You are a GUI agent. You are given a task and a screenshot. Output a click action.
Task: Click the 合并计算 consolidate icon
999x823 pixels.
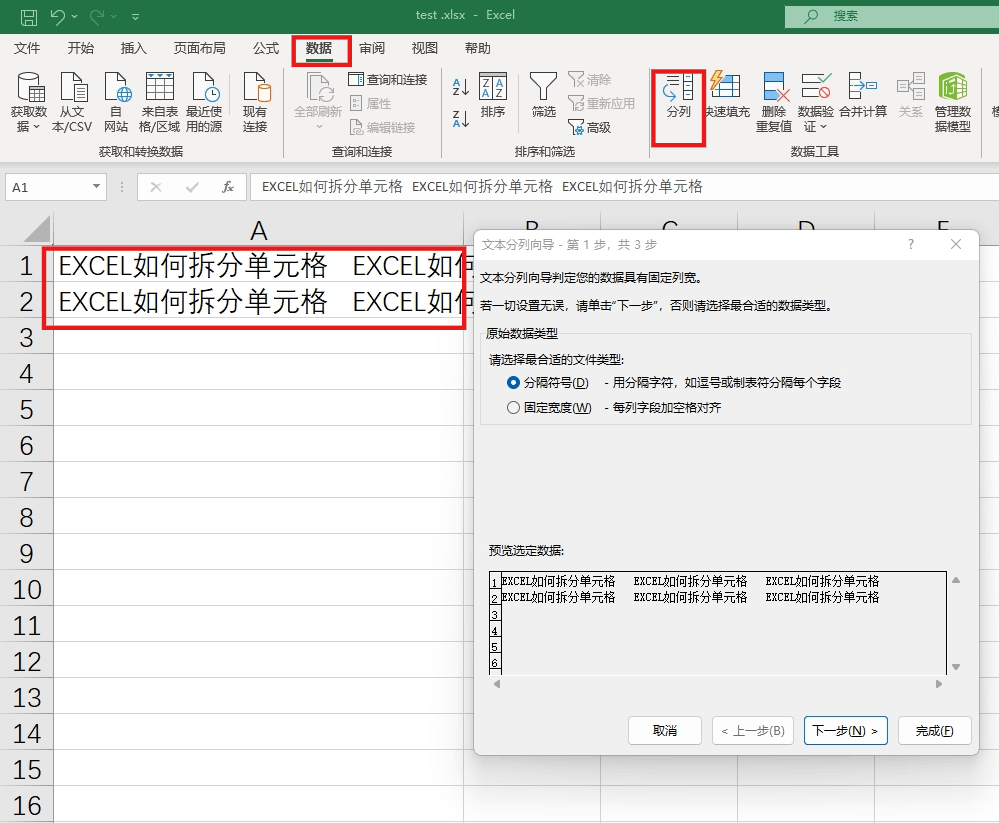pos(863,96)
